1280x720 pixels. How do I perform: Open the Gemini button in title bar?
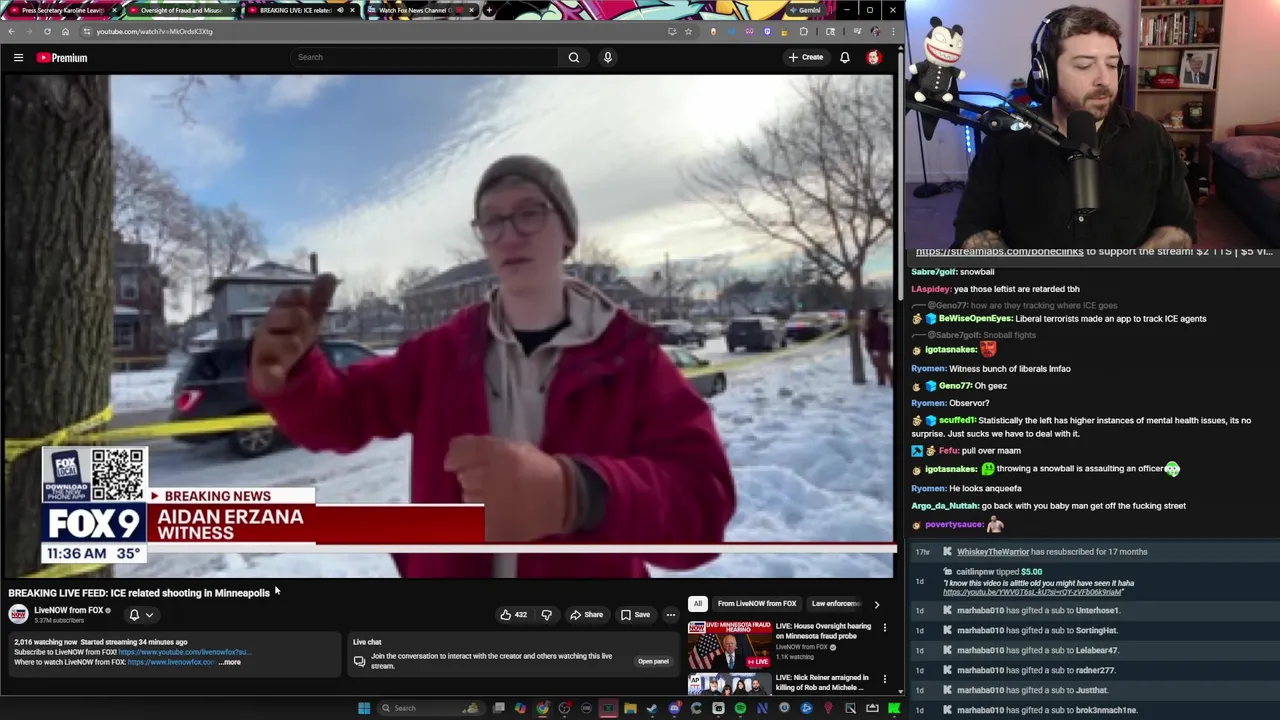click(x=804, y=10)
